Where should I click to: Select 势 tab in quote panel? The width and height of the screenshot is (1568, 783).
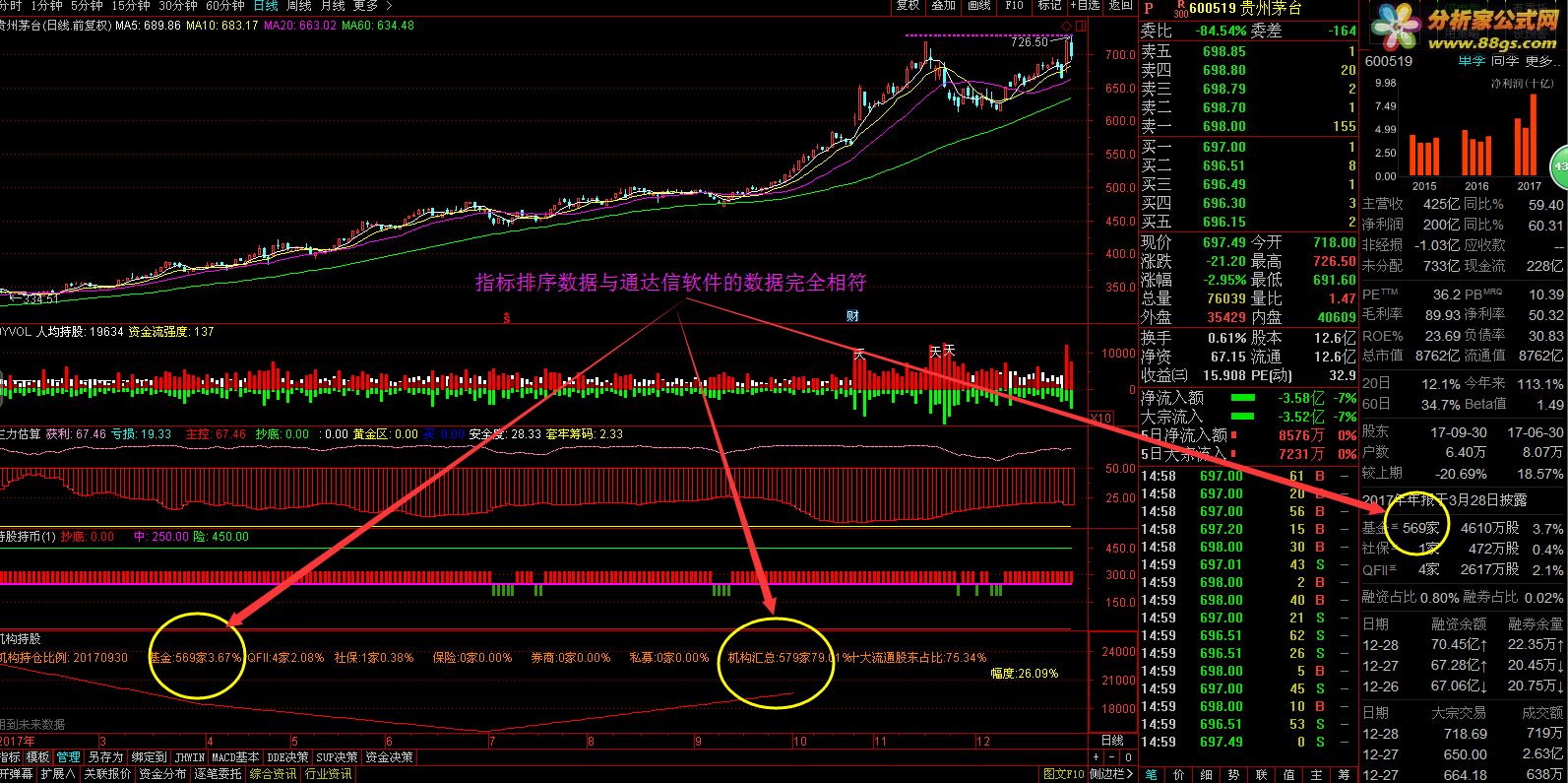coord(1234,775)
